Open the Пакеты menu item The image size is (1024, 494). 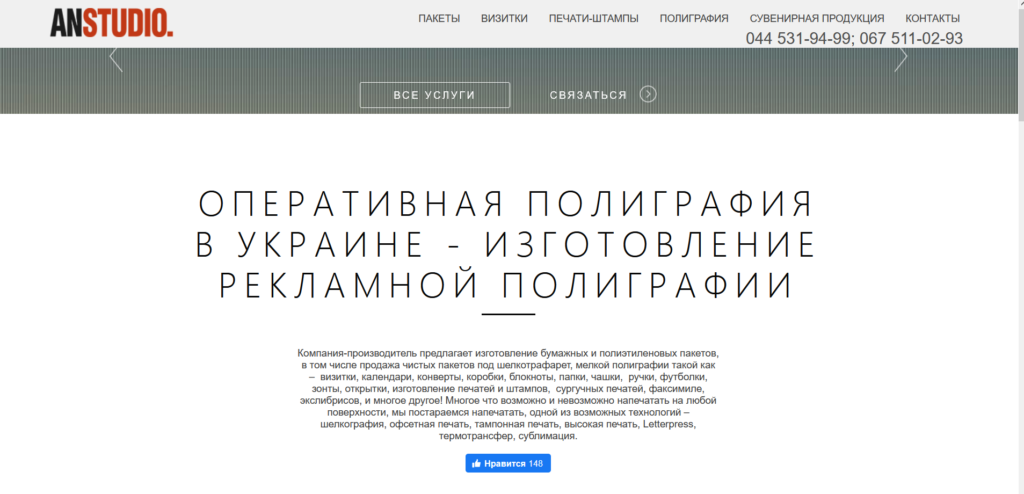pos(439,18)
